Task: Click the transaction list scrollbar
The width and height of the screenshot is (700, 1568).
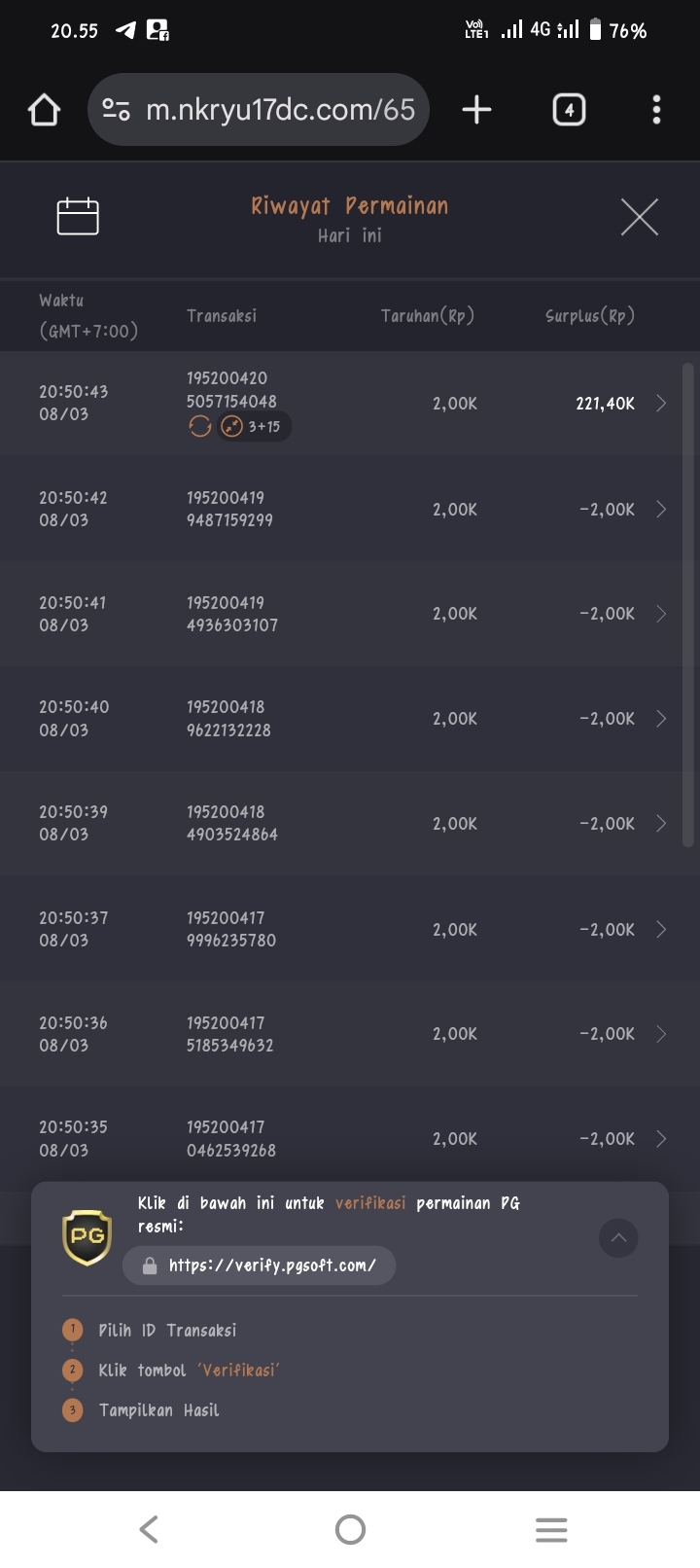Action: pyautogui.click(x=688, y=603)
